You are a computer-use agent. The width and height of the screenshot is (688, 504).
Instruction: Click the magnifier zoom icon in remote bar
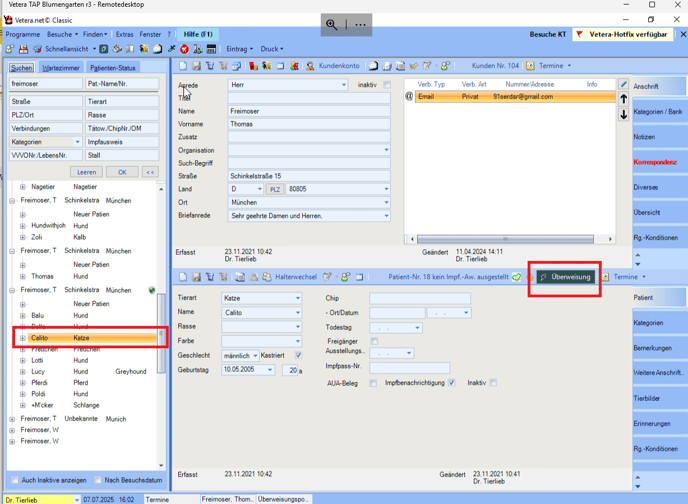coord(332,25)
